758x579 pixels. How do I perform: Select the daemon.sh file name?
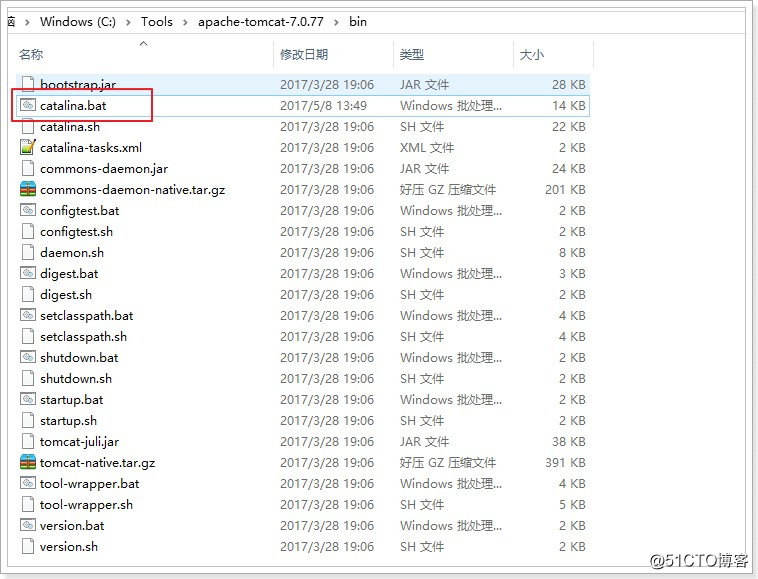tap(72, 252)
